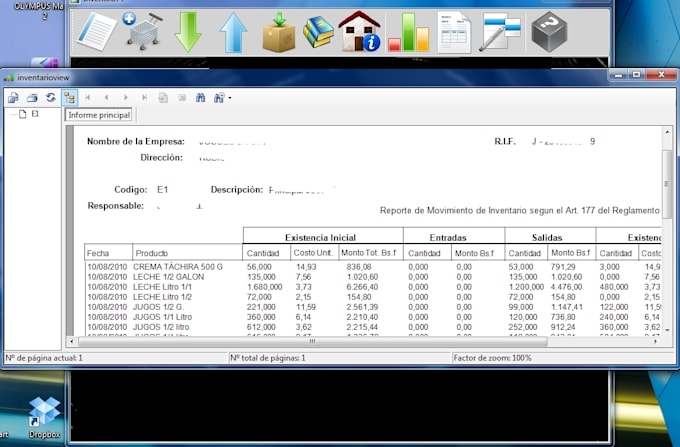Click the horizontal scrollbar right arrow
The height and width of the screenshot is (447, 680).
(655, 342)
